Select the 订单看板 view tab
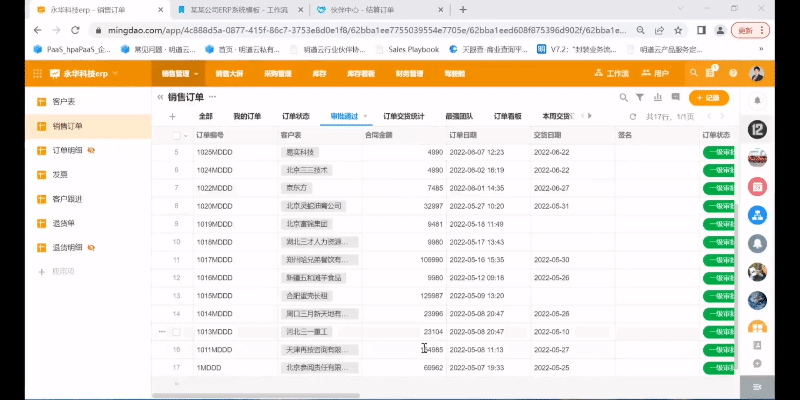 pos(507,116)
